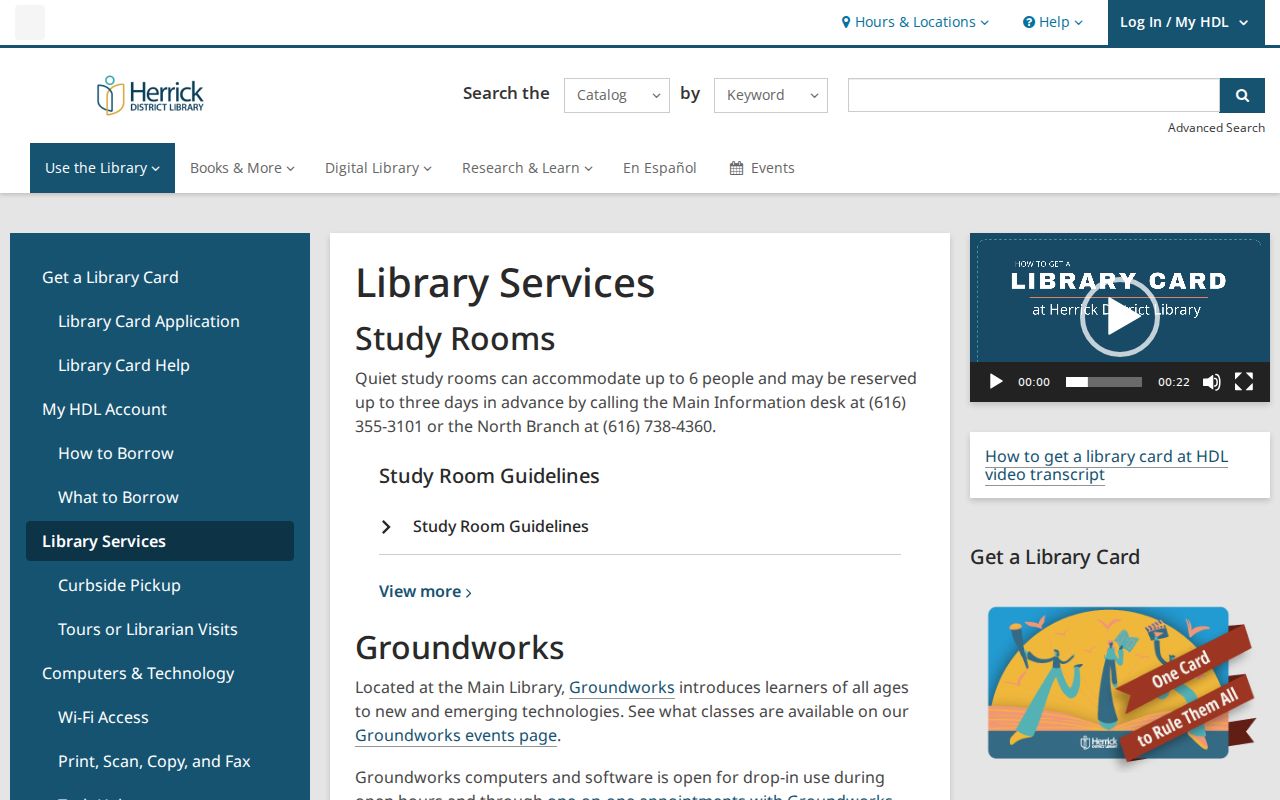Click the white square button top-left
Viewport: 1280px width, 800px height.
click(30, 22)
